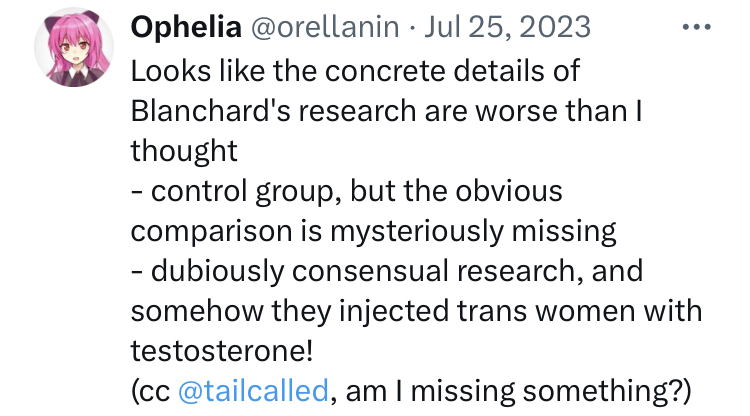Click "somehow they injected trans women with" line
Image resolution: width=750 pixels, height=416 pixels.
coord(416,309)
